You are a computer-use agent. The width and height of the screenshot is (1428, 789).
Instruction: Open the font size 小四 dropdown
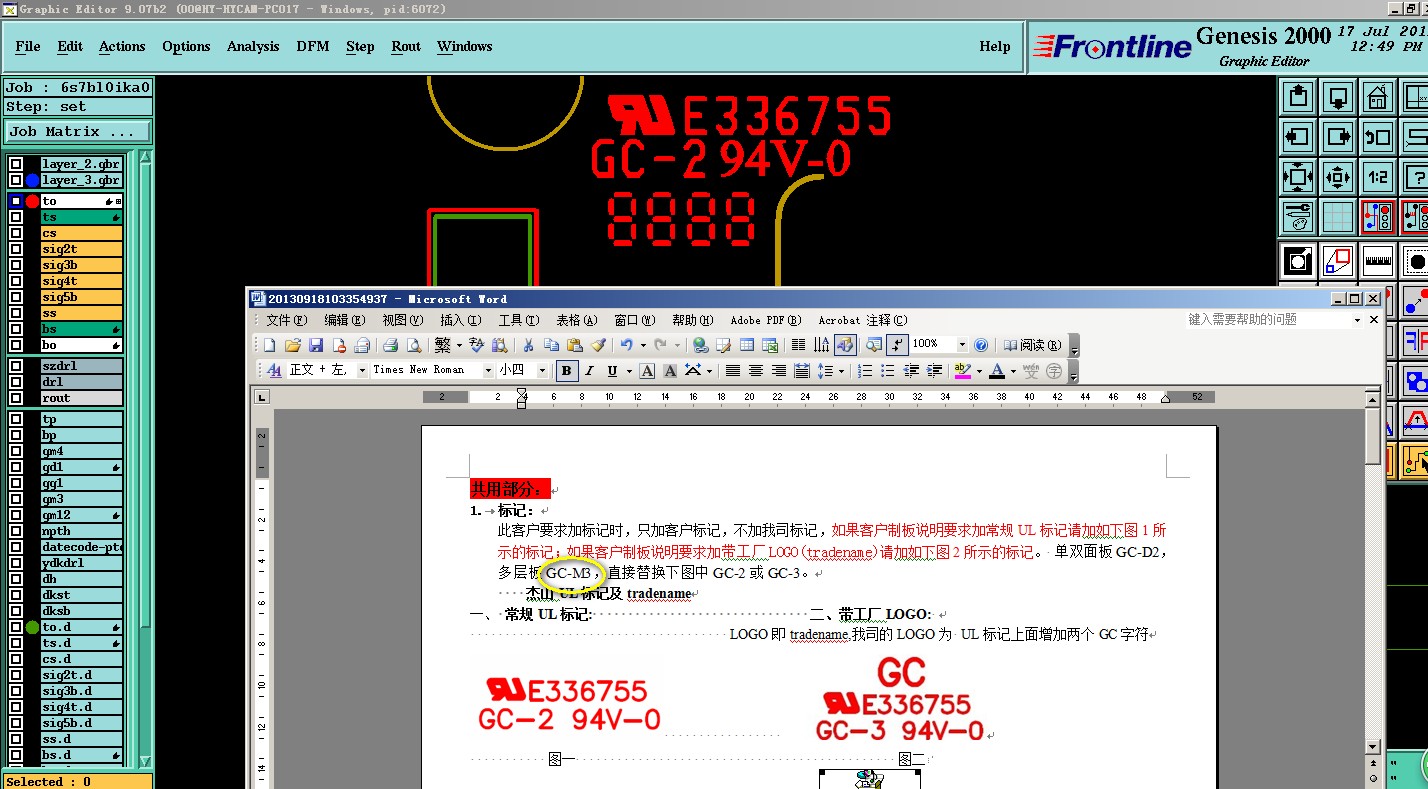coord(542,370)
